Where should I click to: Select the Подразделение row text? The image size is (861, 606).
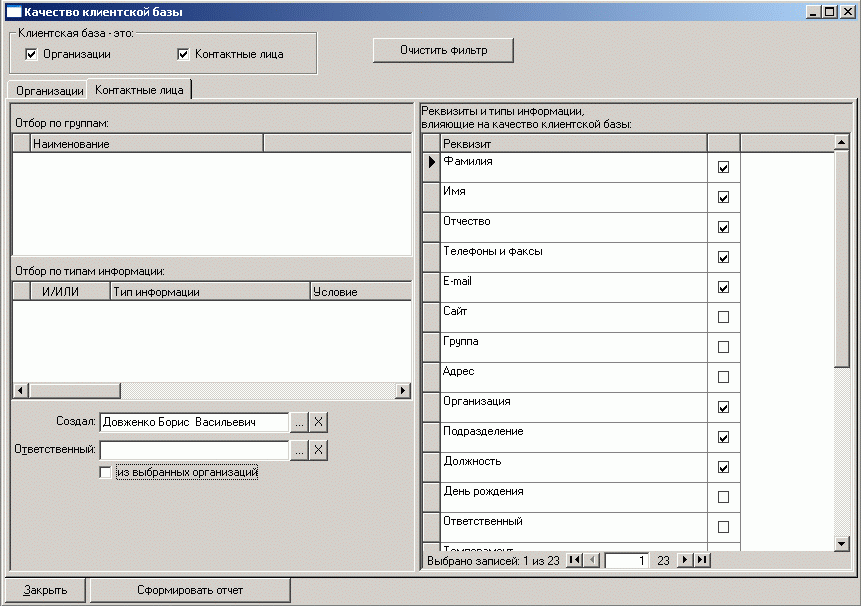pos(483,431)
